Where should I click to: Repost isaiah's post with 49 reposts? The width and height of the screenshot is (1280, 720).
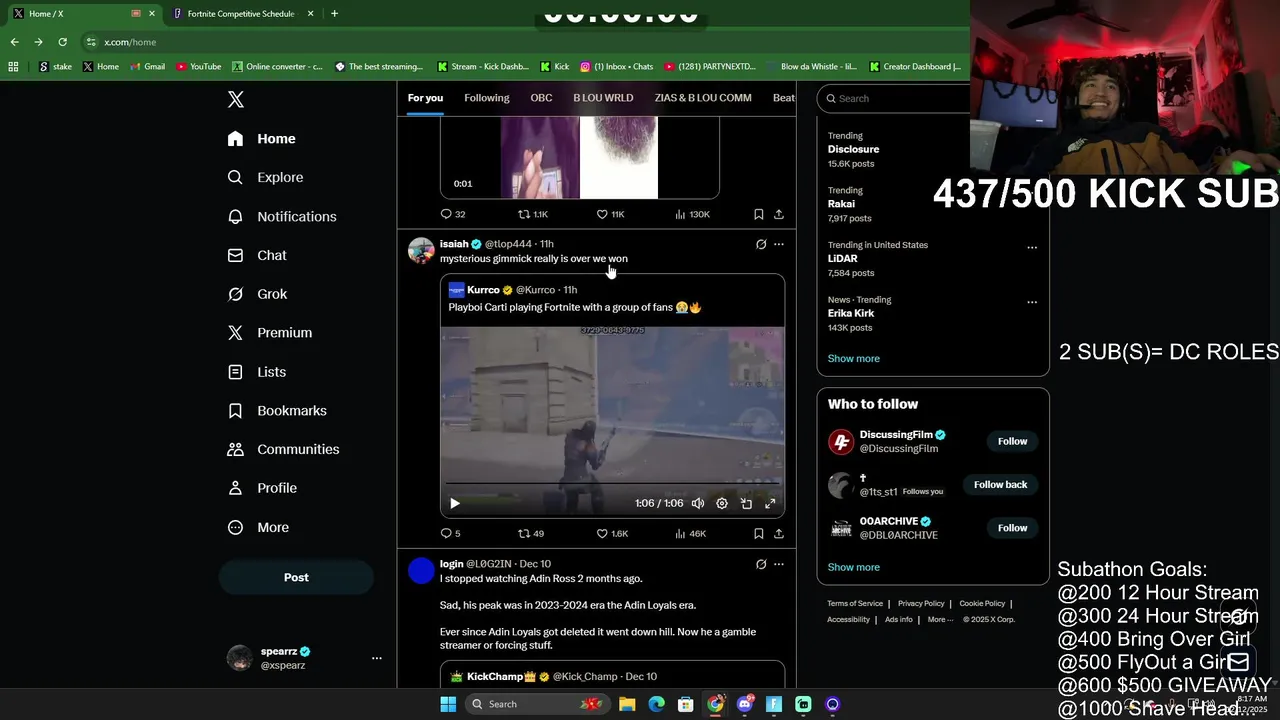point(530,534)
